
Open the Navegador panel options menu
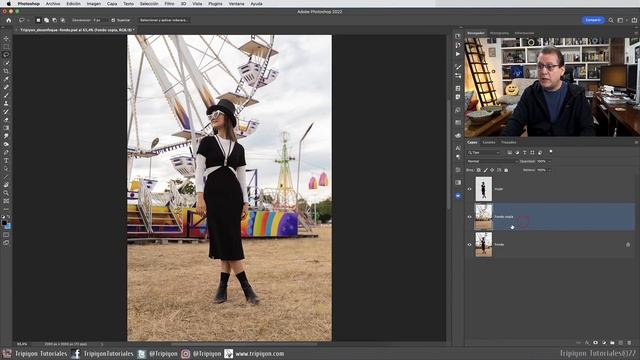click(x=636, y=33)
